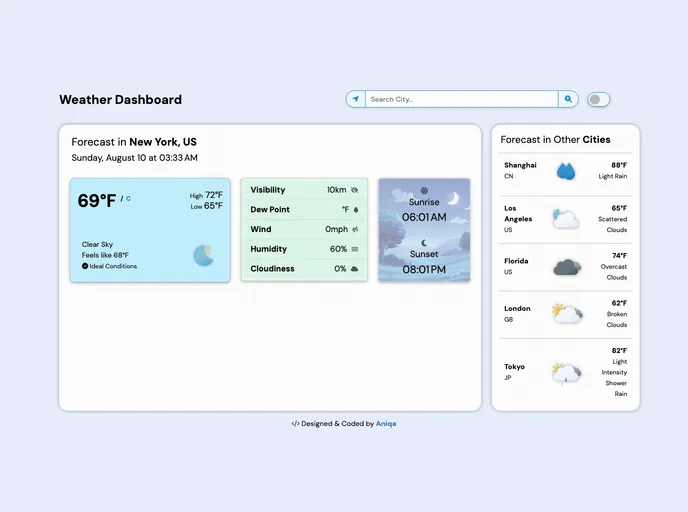The width and height of the screenshot is (688, 512).
Task: Select the Florida city name
Action: [516, 261]
